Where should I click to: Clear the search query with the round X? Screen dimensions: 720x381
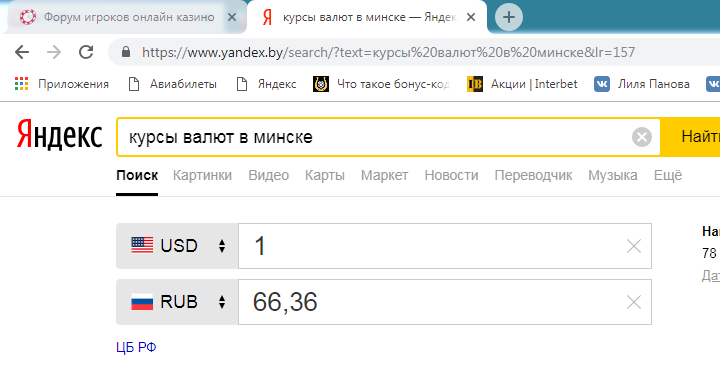coord(641,137)
